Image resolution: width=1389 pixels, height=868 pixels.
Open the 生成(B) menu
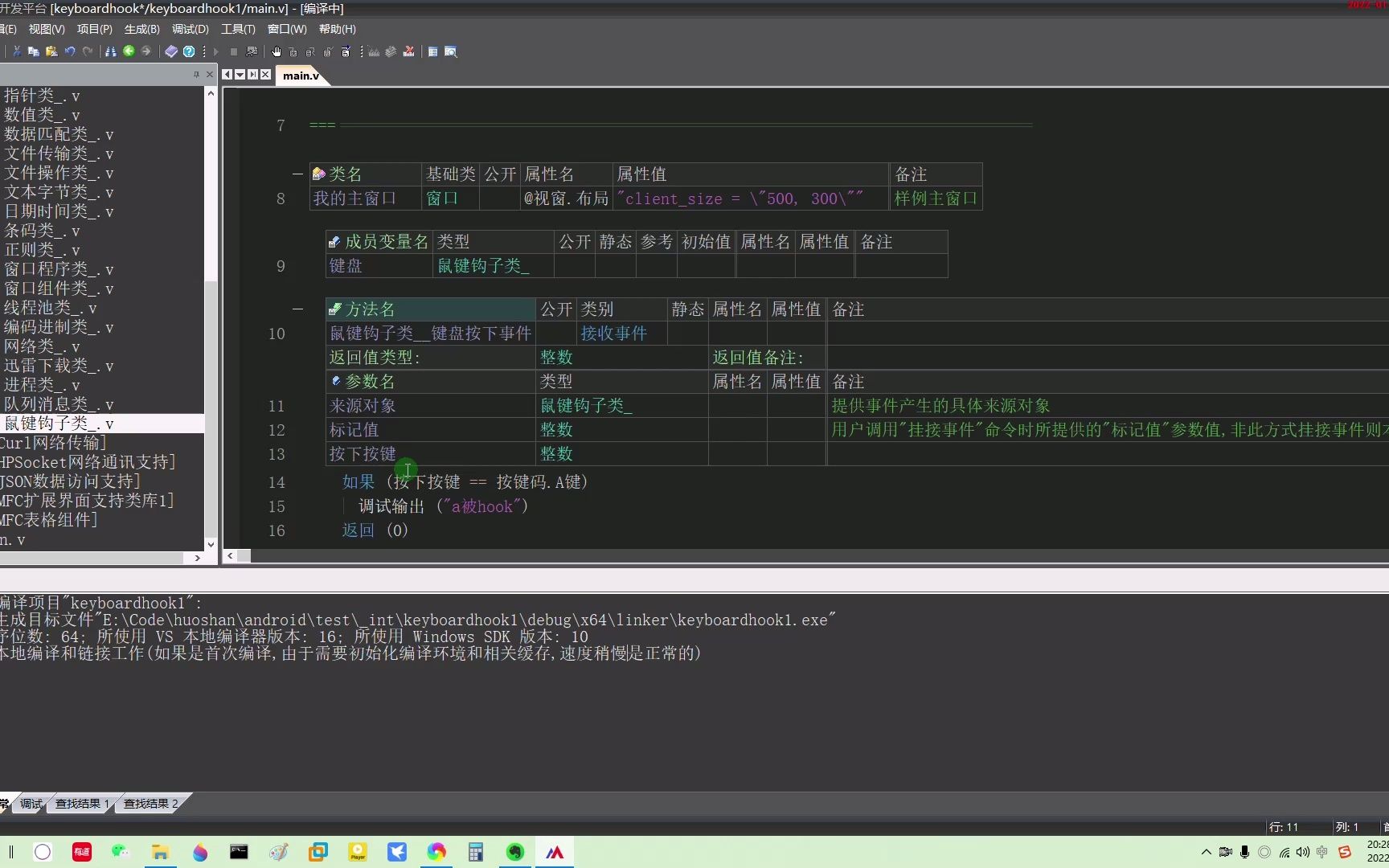click(x=142, y=29)
